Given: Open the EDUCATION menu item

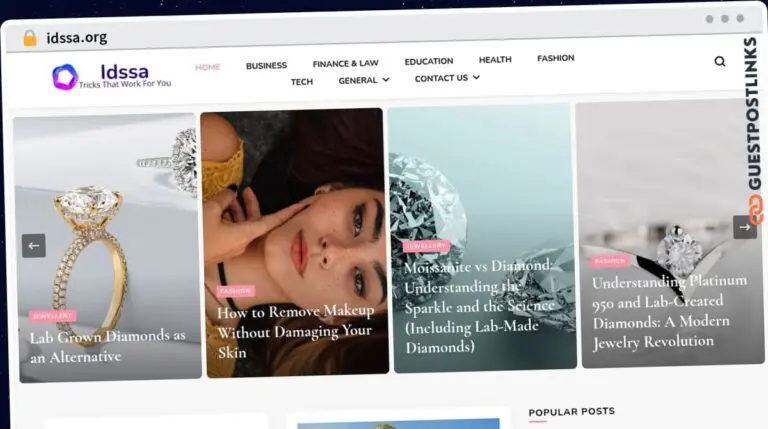Looking at the screenshot, I should [x=429, y=61].
